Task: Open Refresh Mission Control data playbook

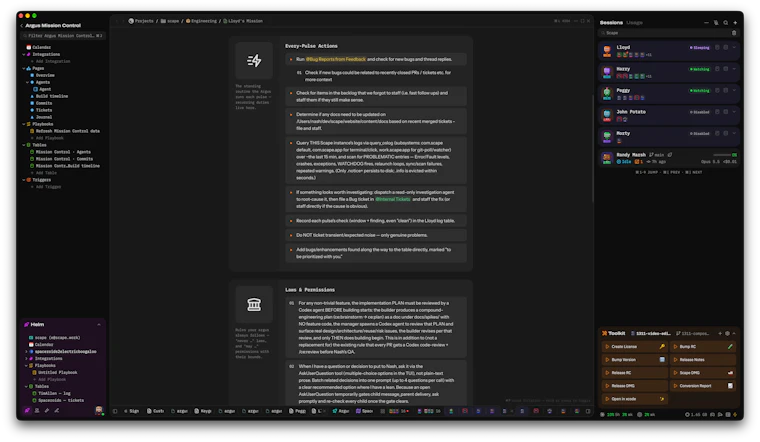Action: click(x=65, y=131)
